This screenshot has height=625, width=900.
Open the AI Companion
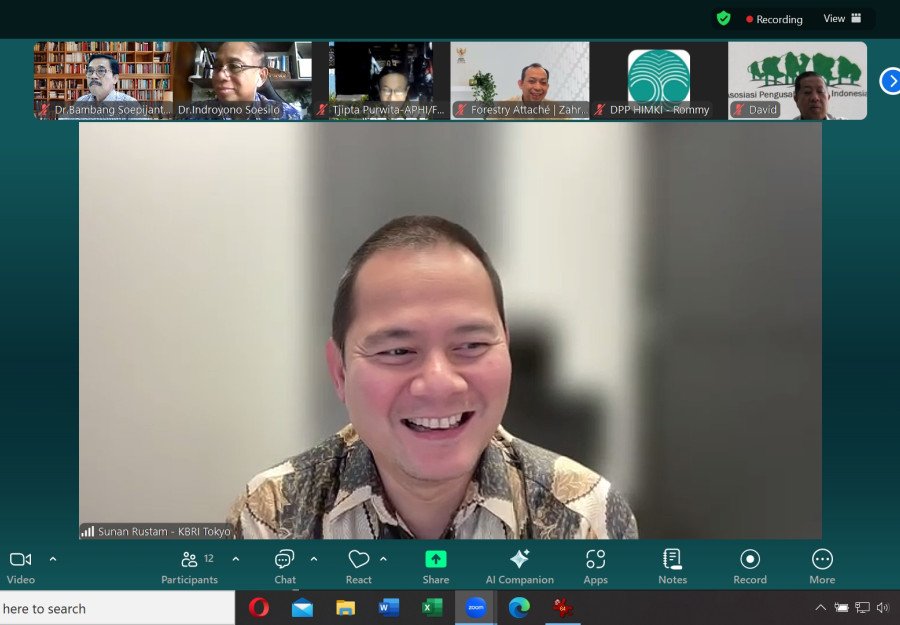coord(519,566)
